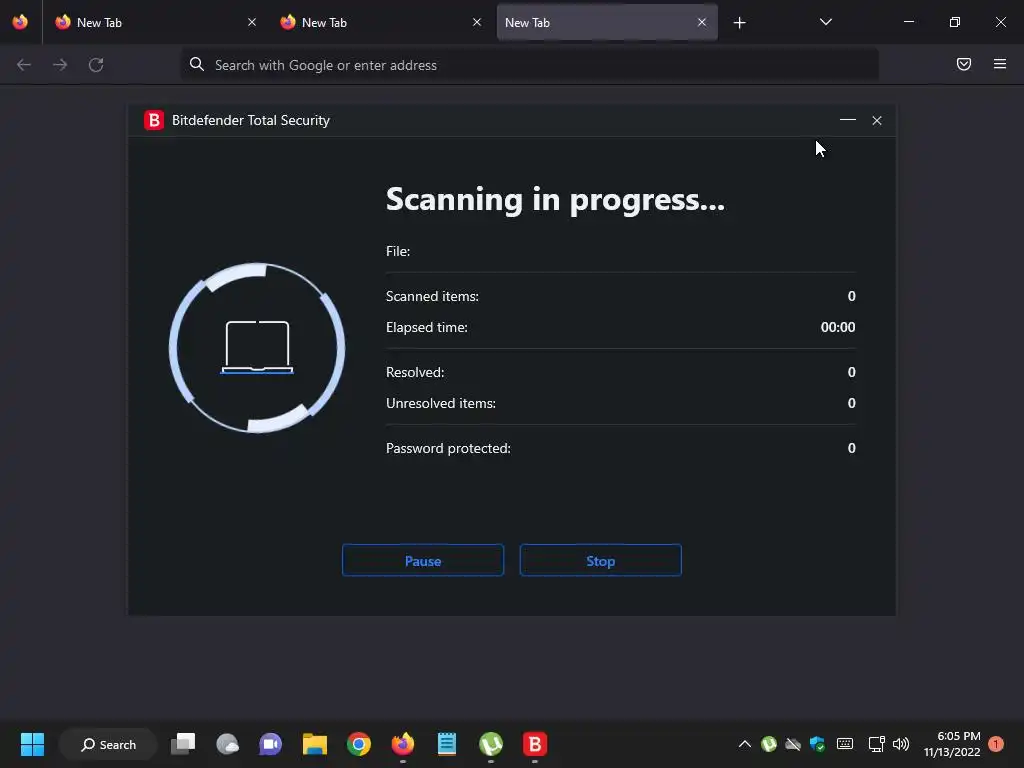
Task: Click uTorrent icon in system tray
Action: pyautogui.click(x=769, y=744)
